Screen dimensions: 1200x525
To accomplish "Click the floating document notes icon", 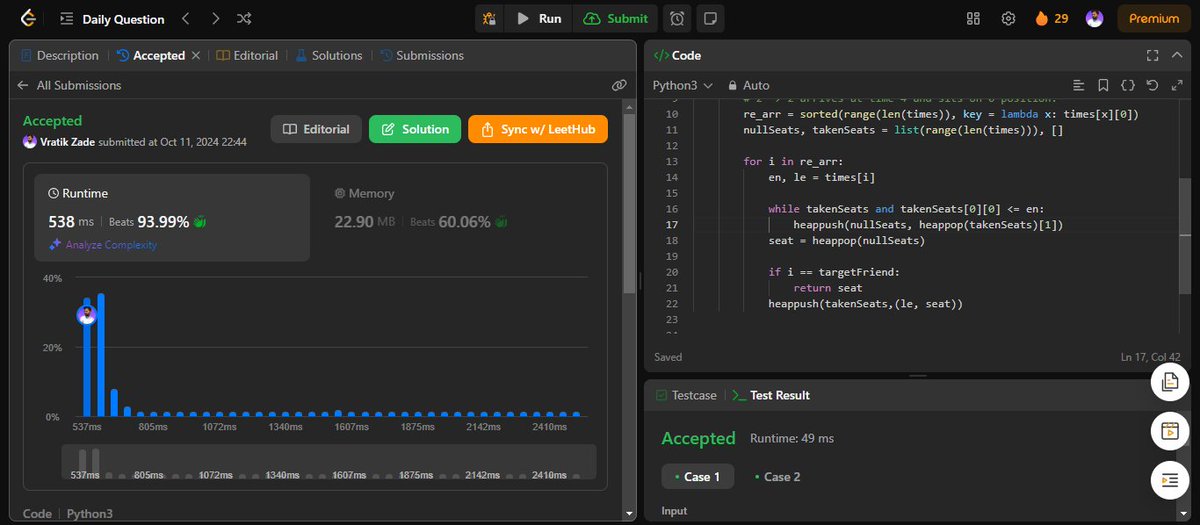I will pyautogui.click(x=1170, y=382).
